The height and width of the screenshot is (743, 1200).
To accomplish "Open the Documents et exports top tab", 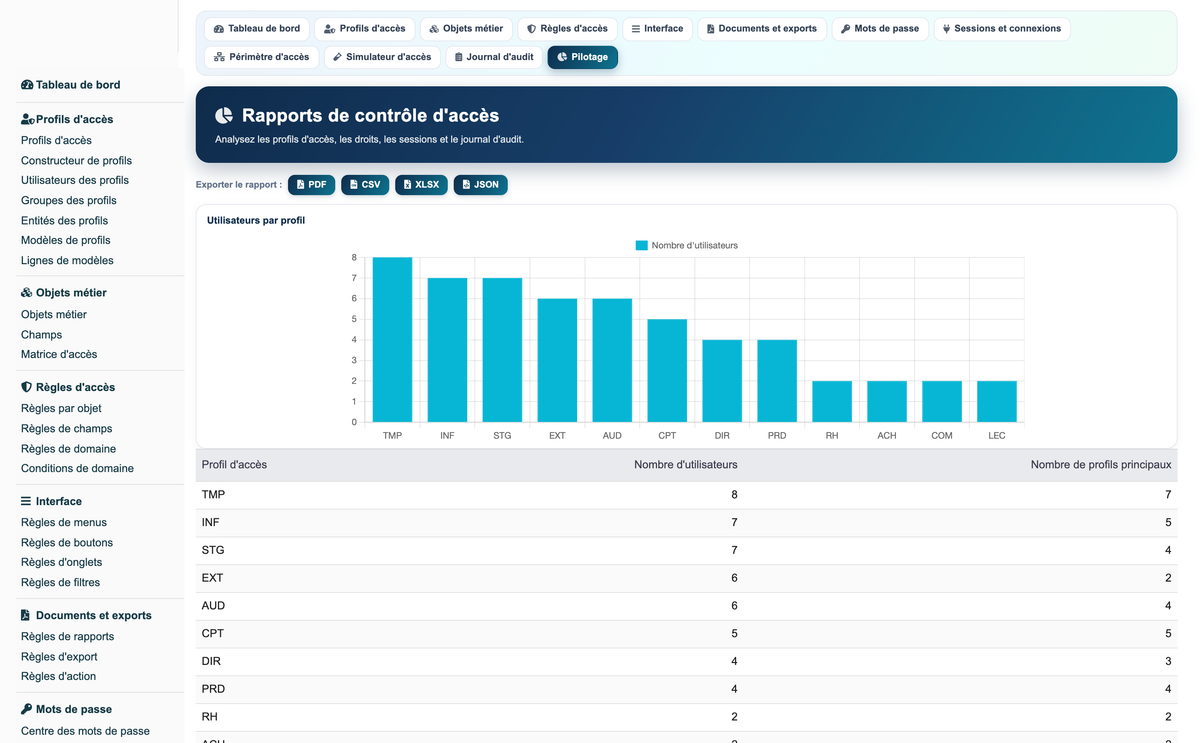I will (762, 29).
